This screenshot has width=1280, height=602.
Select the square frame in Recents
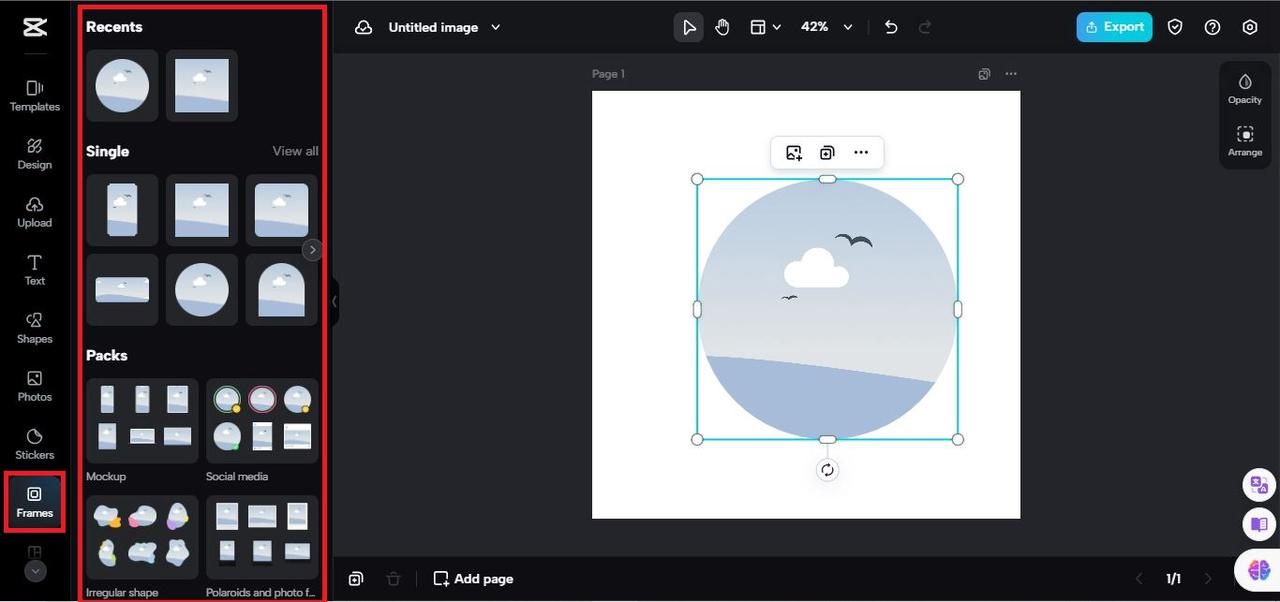click(202, 86)
